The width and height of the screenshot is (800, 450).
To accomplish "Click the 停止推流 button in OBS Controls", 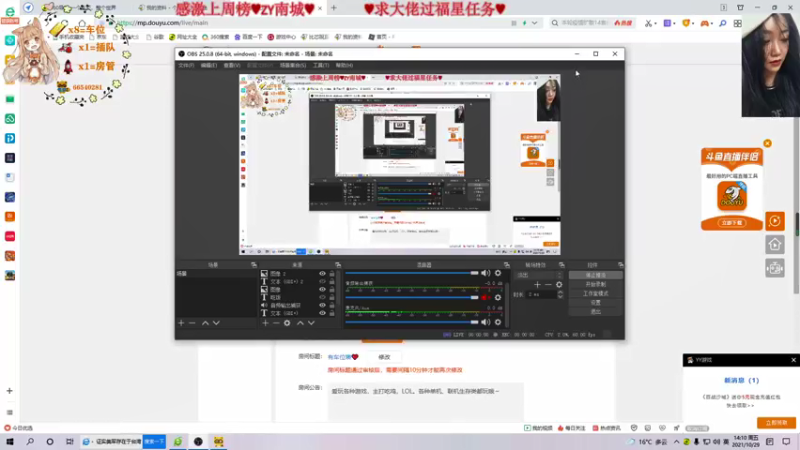I will click(x=595, y=275).
